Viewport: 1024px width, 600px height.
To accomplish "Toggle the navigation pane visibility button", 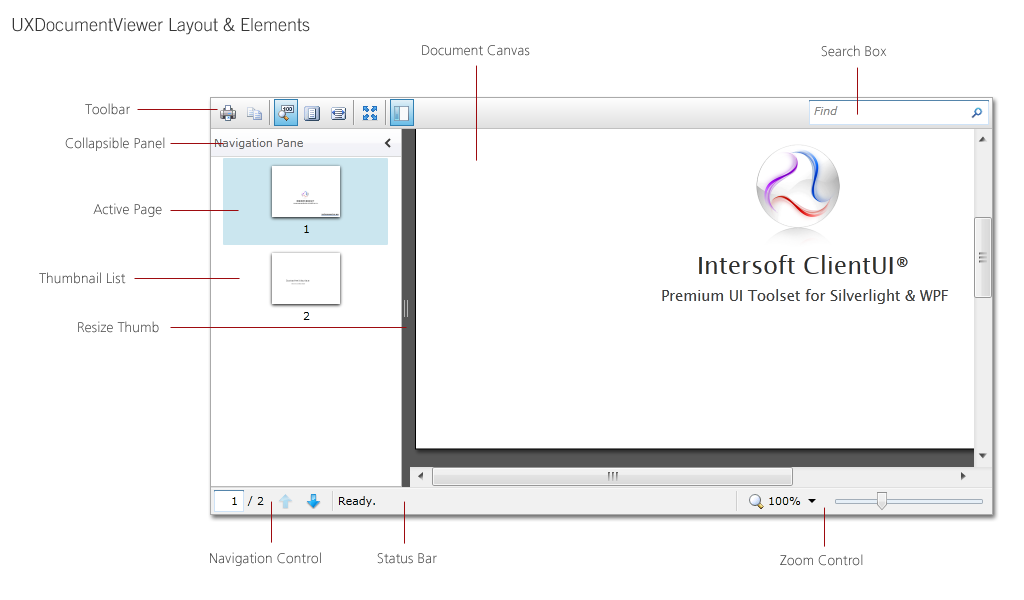I will pos(401,113).
